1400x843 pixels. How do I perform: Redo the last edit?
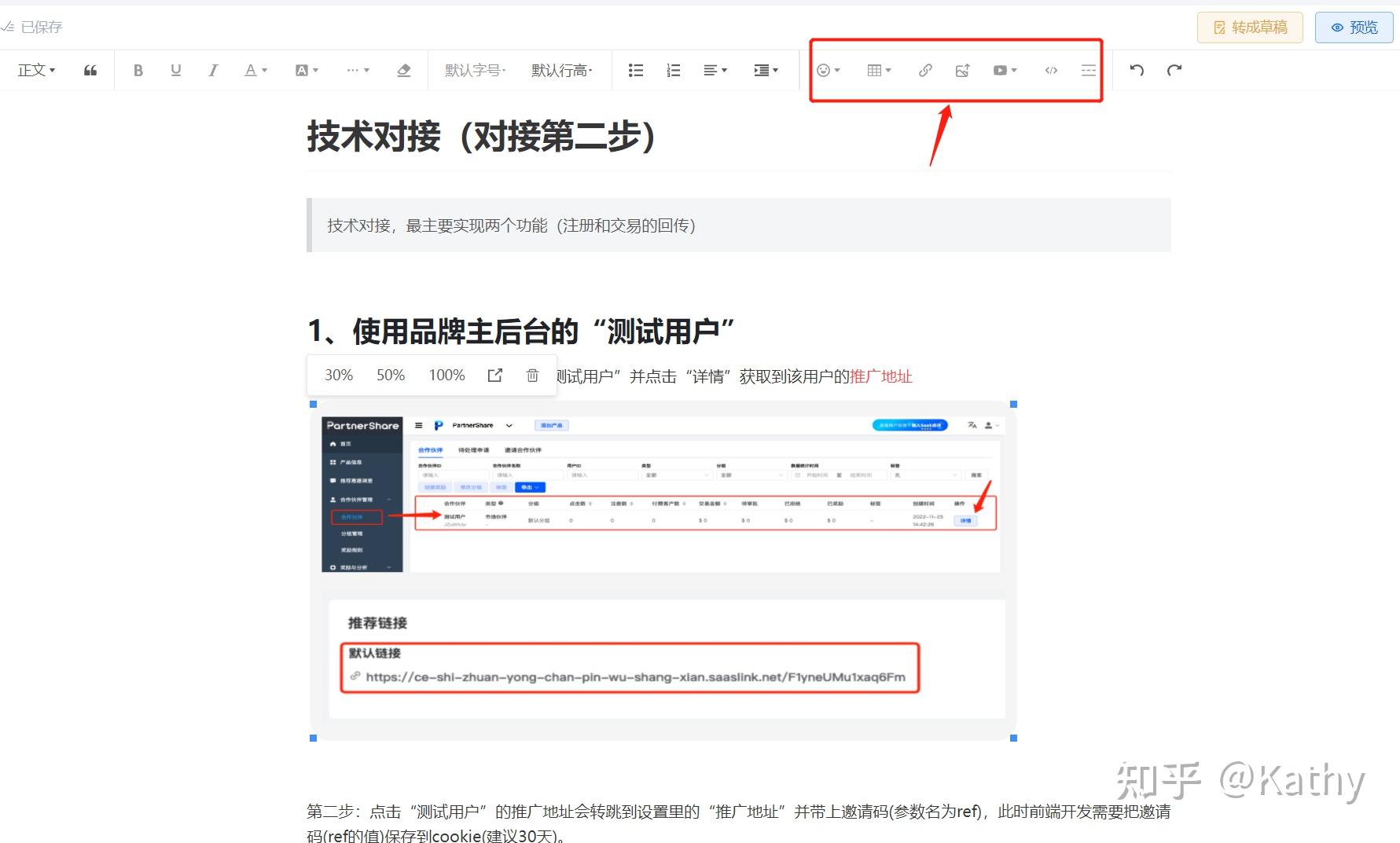coord(1174,71)
